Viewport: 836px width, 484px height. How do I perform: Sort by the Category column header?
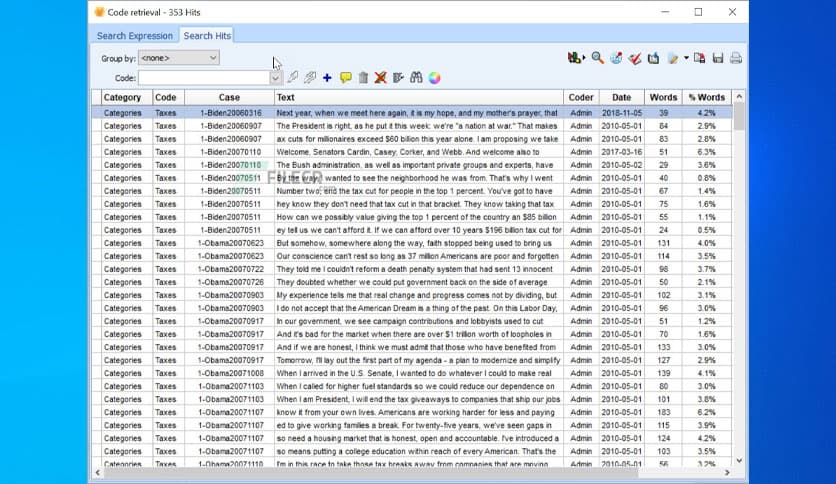[x=127, y=98]
